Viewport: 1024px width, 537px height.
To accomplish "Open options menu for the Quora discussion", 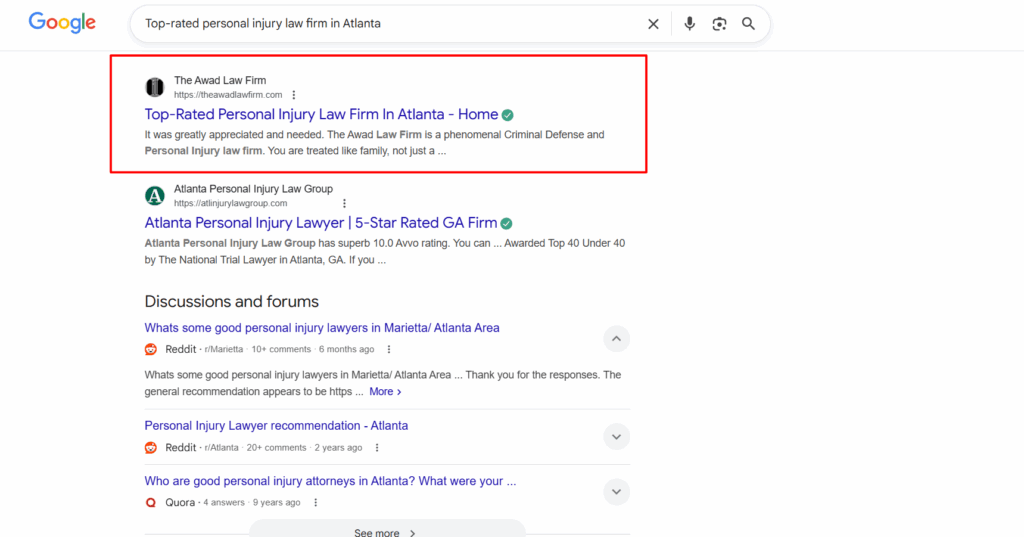I will pyautogui.click(x=315, y=503).
